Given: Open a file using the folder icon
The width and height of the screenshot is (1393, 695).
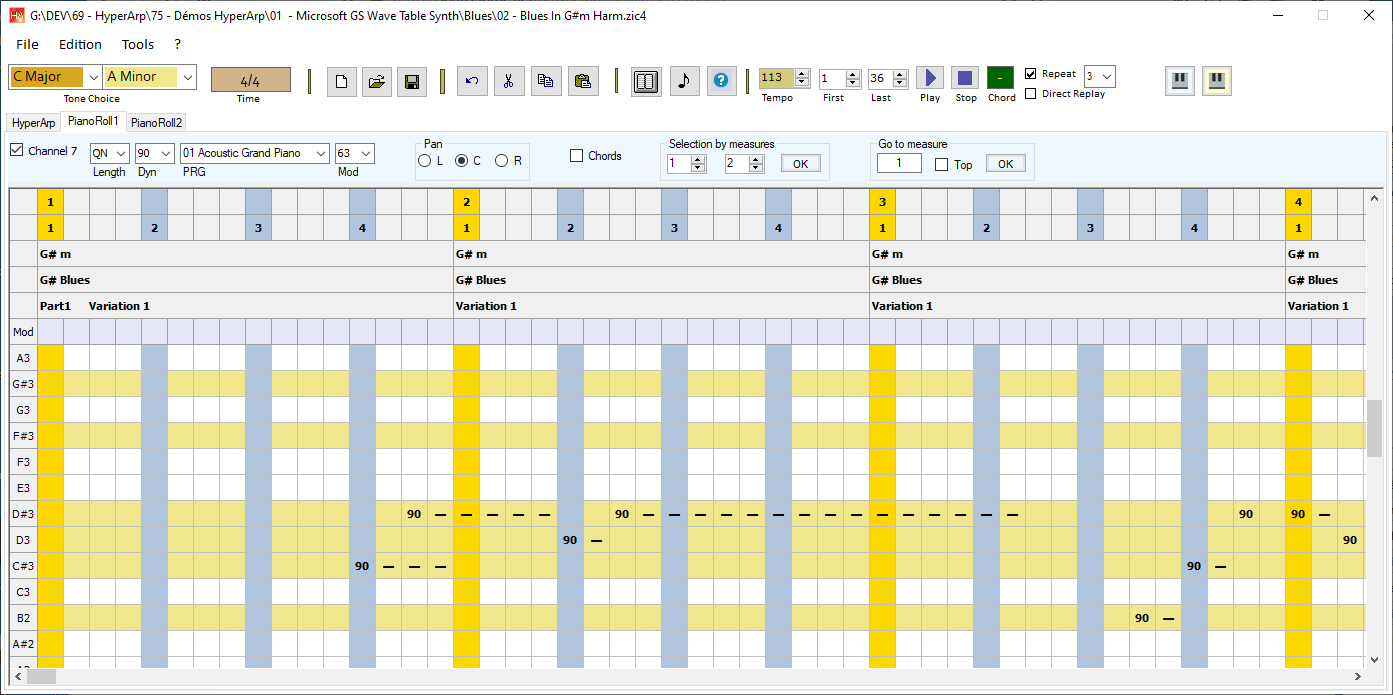Looking at the screenshot, I should pos(376,81).
